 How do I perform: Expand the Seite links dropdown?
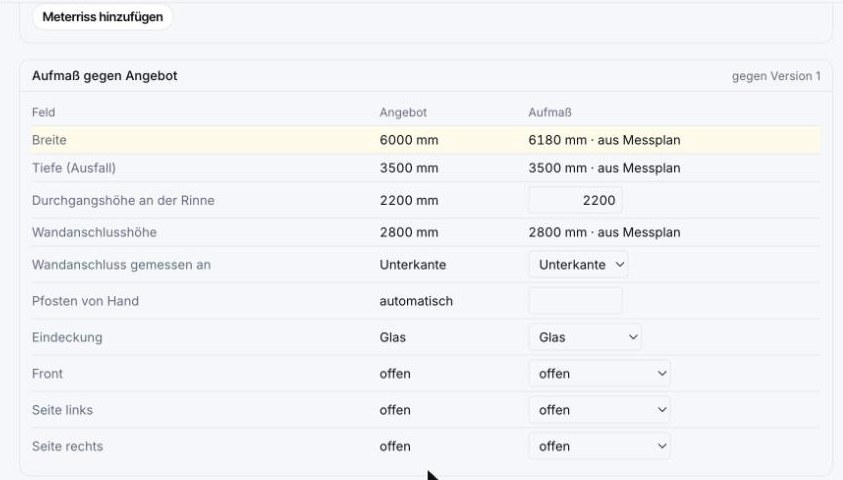599,410
